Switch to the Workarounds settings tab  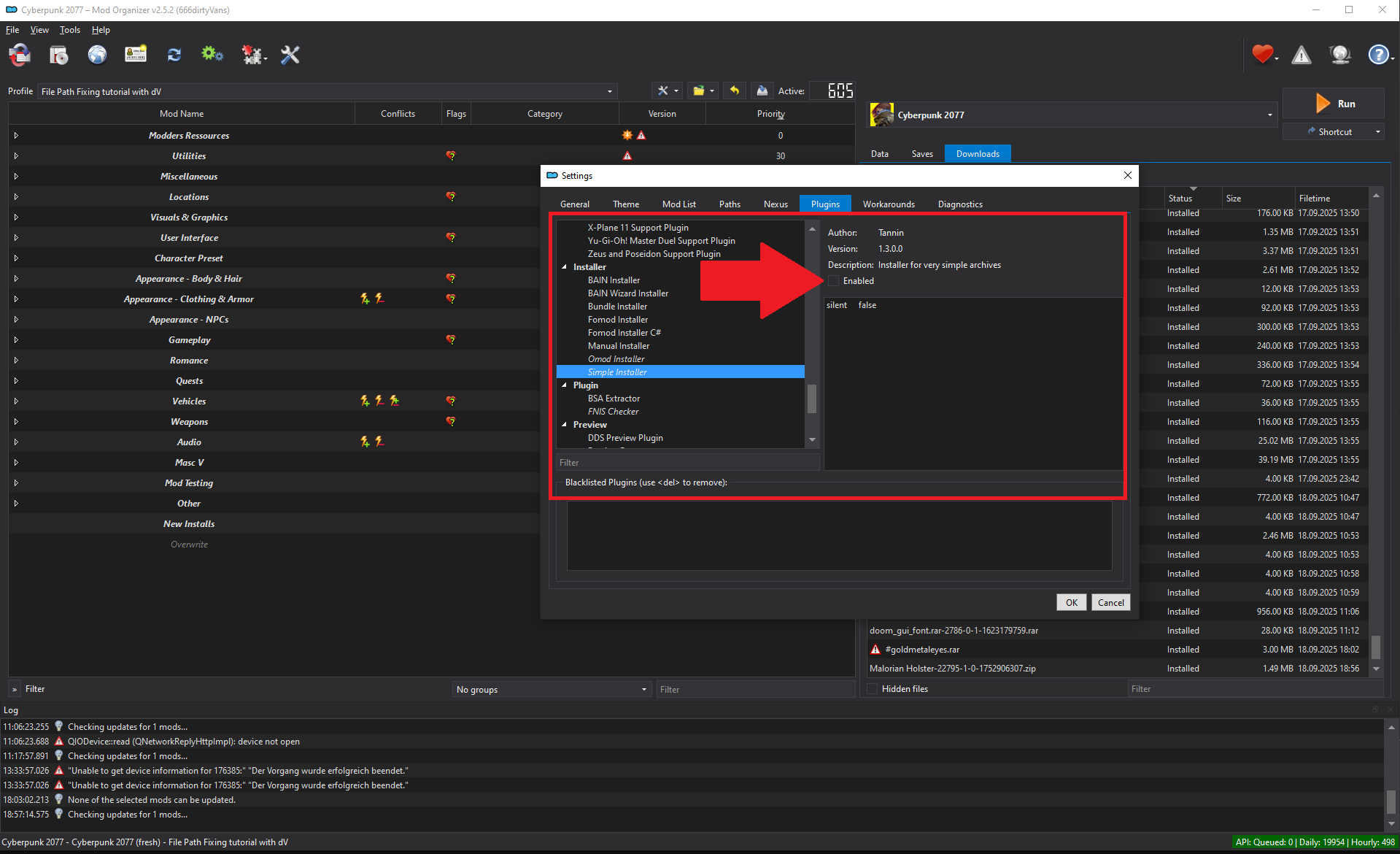(888, 204)
